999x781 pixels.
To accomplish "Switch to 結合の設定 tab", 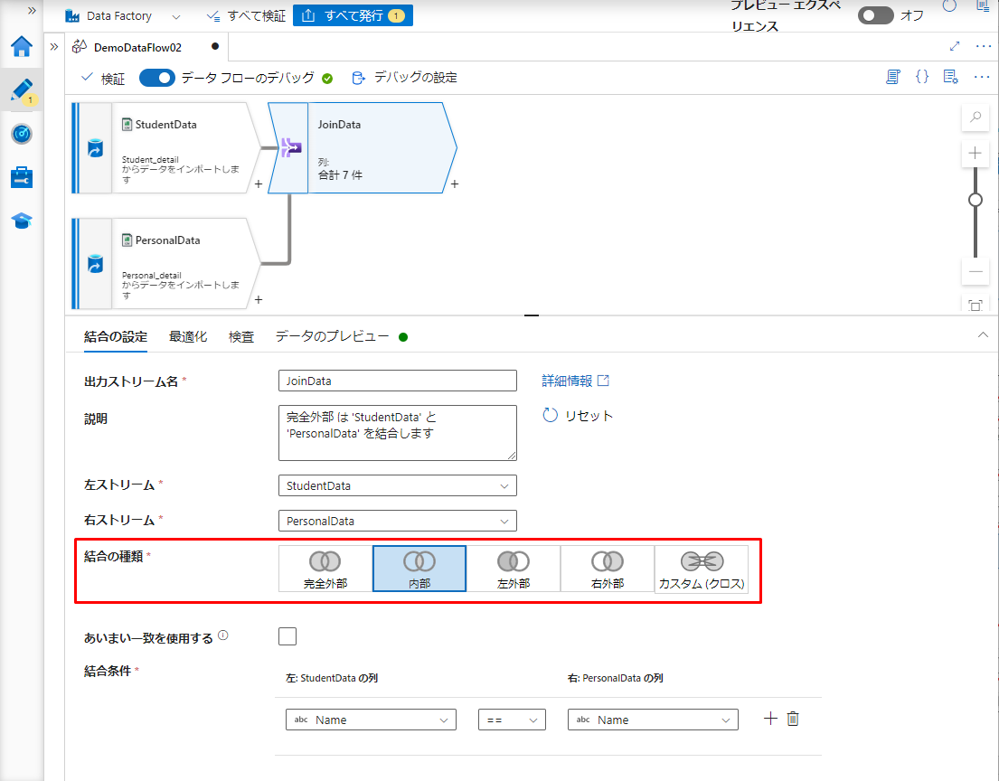I will (115, 337).
